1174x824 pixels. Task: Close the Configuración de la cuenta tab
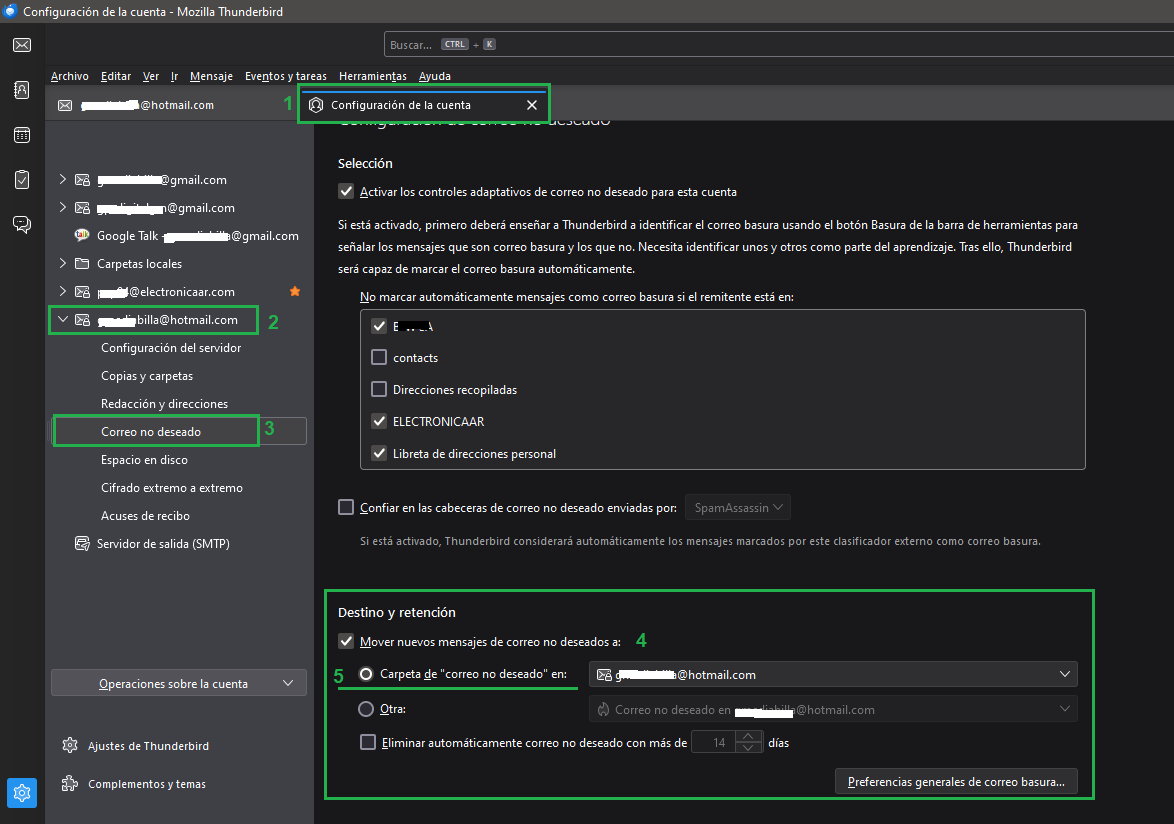(532, 105)
